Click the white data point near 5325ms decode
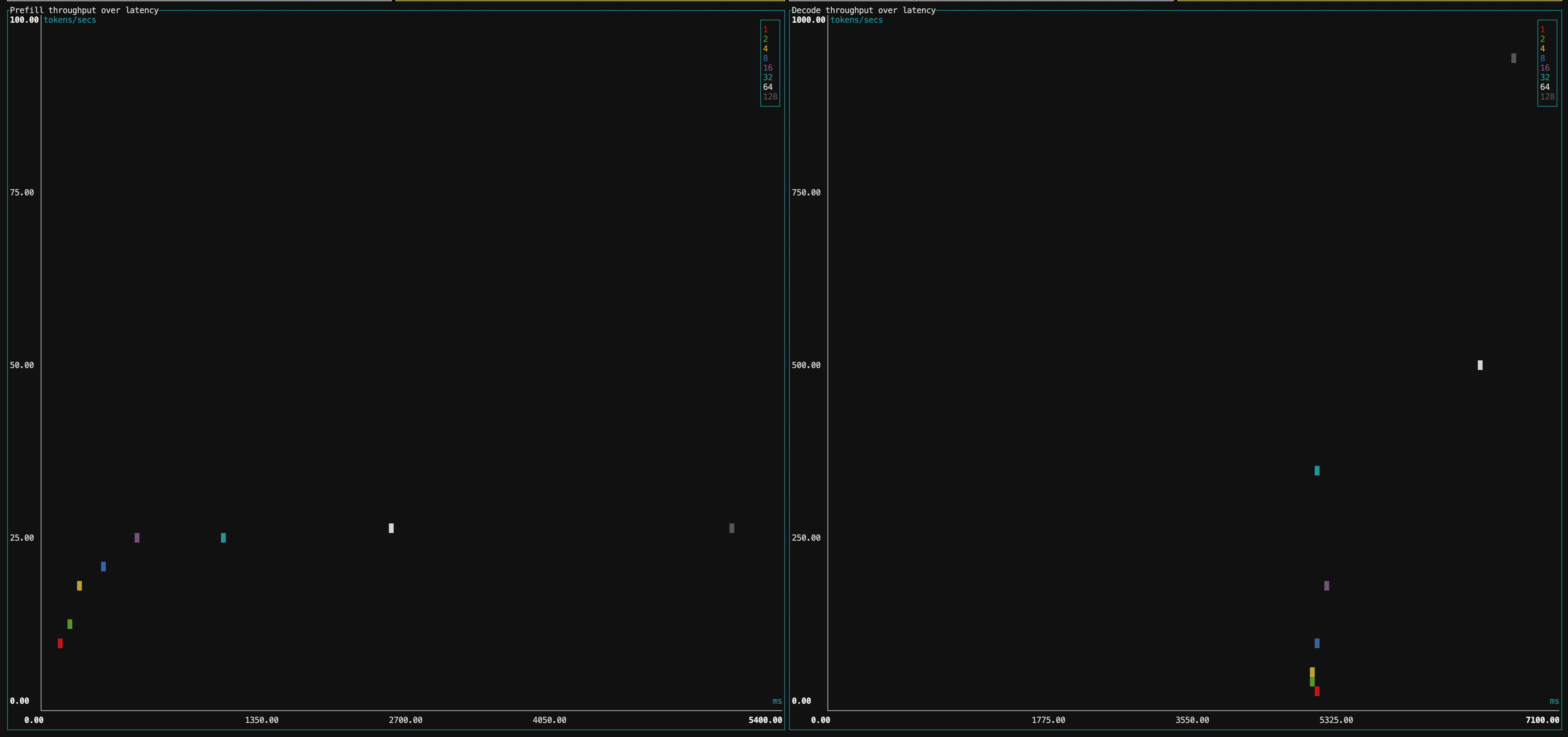This screenshot has width=1568, height=737. point(1480,365)
